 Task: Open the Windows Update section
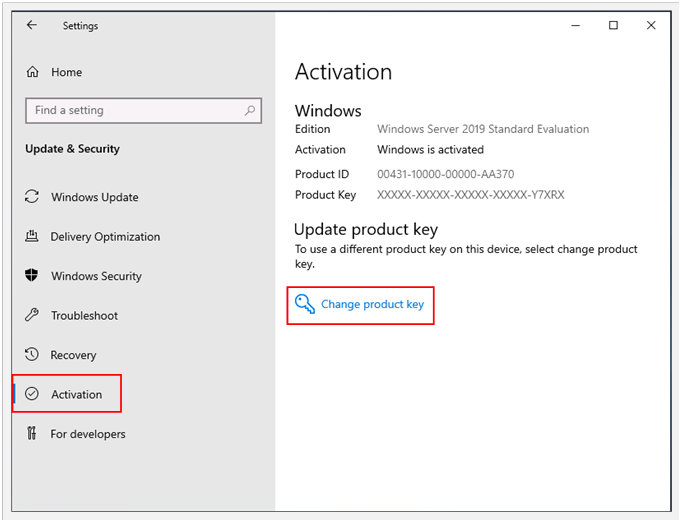(95, 197)
